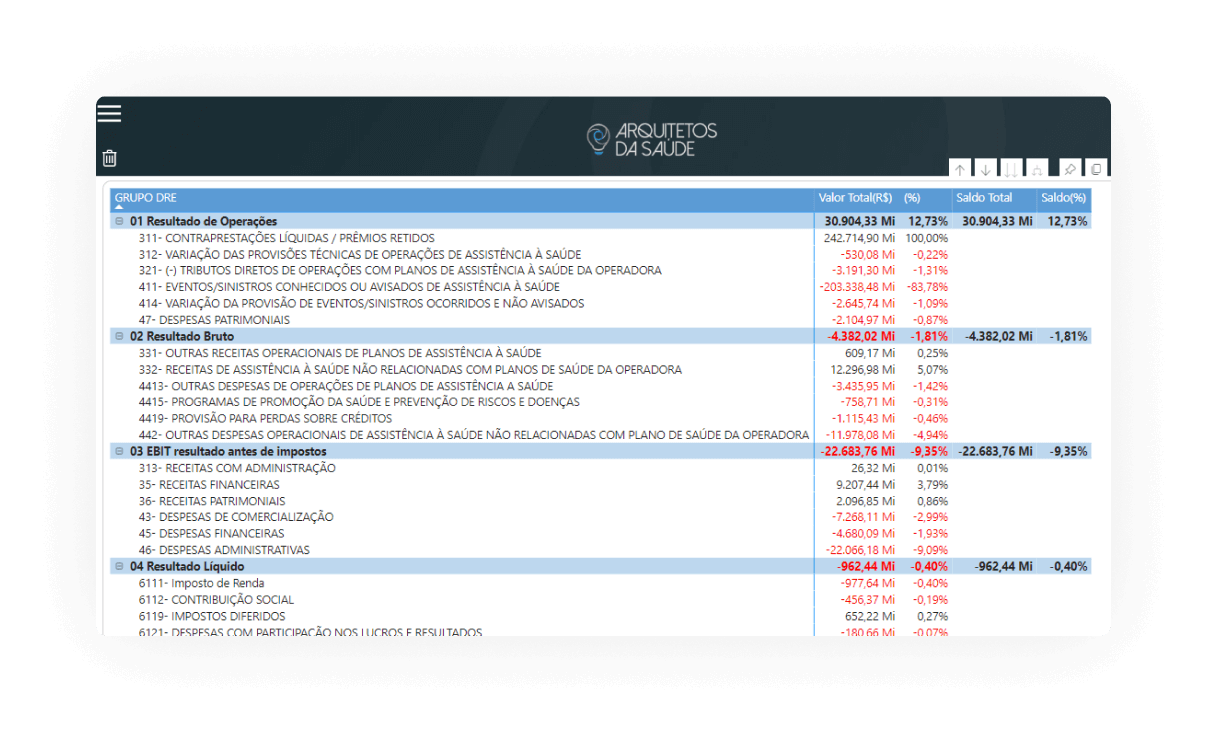Viewport: 1207px width, 732px height.
Task: Select row 6111- Imposto de Renda
Action: point(463,583)
